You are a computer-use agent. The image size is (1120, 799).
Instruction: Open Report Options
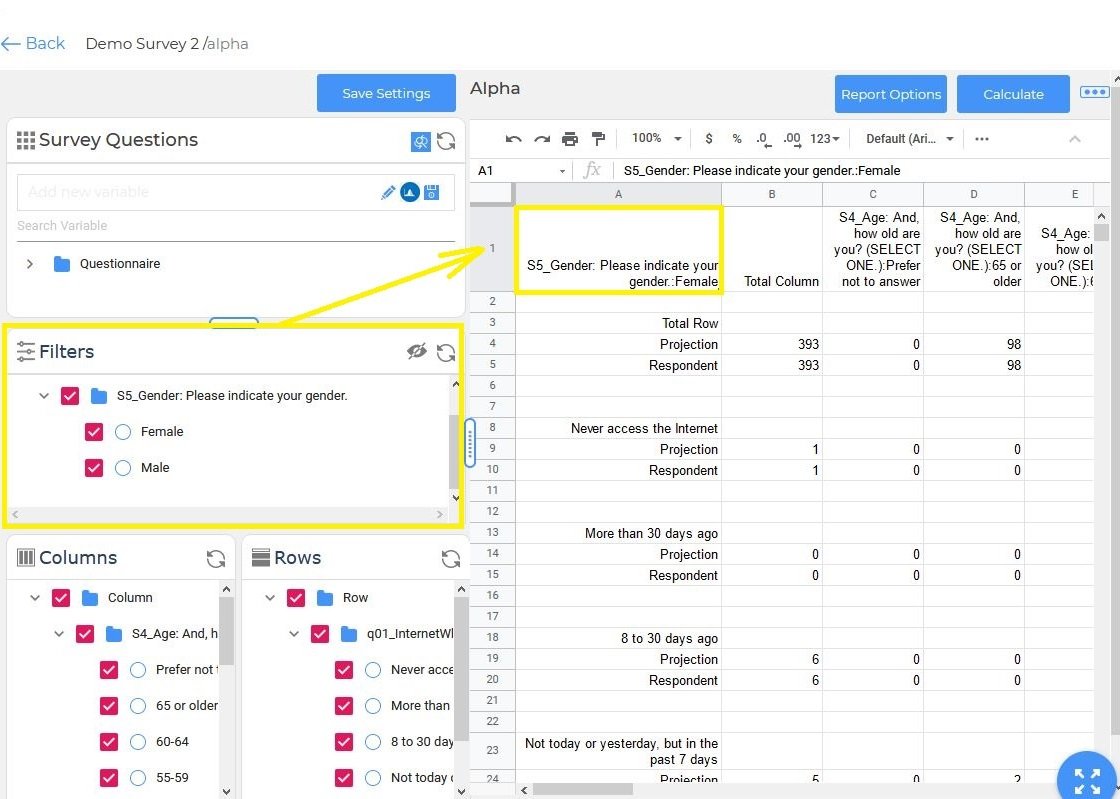[890, 94]
